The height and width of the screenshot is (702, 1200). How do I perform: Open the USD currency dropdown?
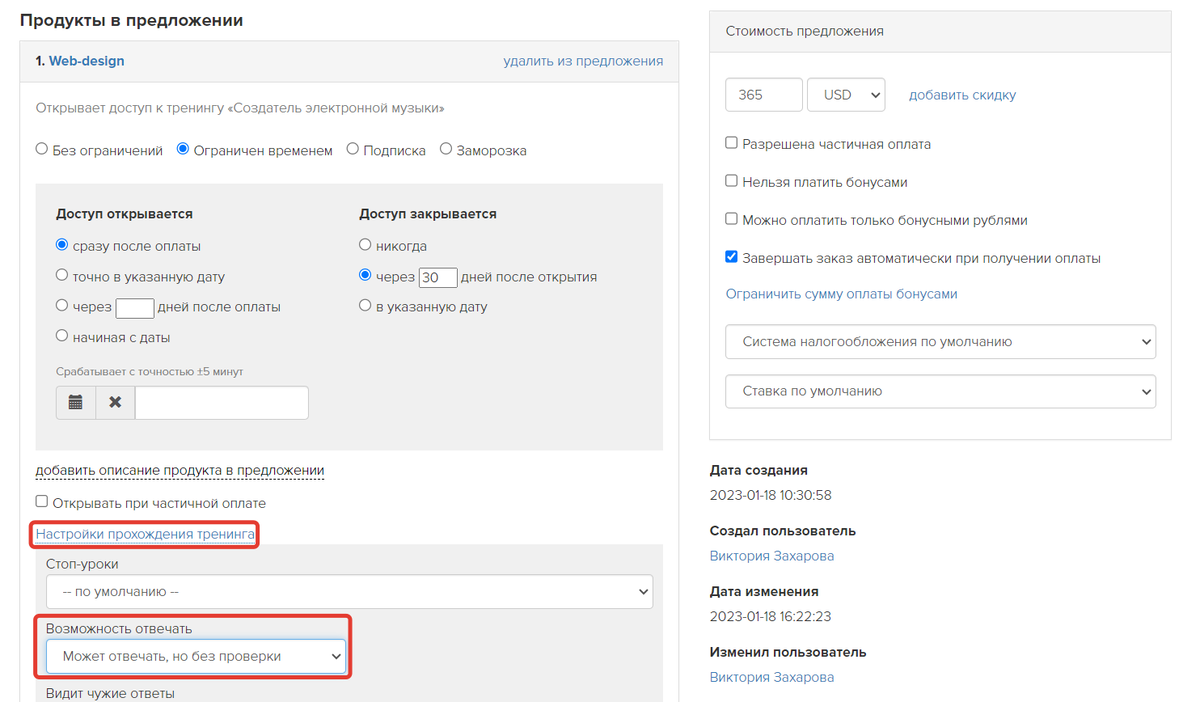846,95
